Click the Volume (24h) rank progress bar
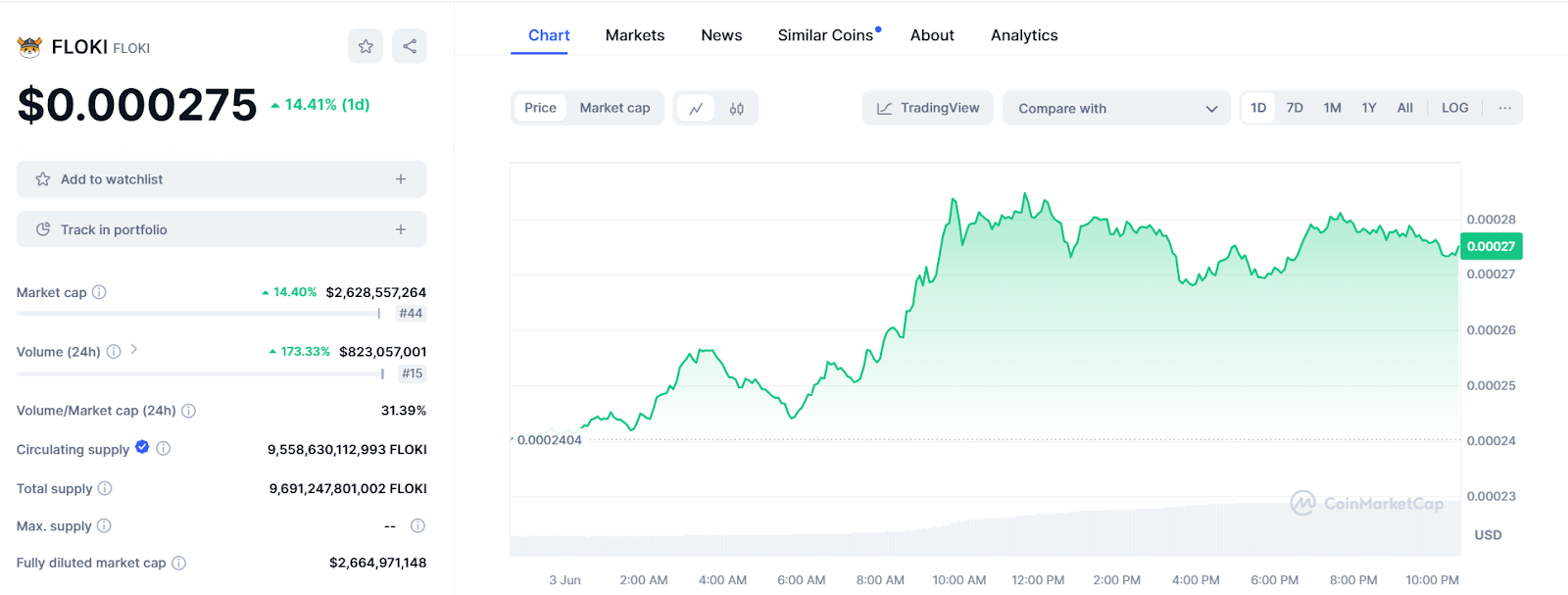The image size is (1568, 595). (200, 373)
